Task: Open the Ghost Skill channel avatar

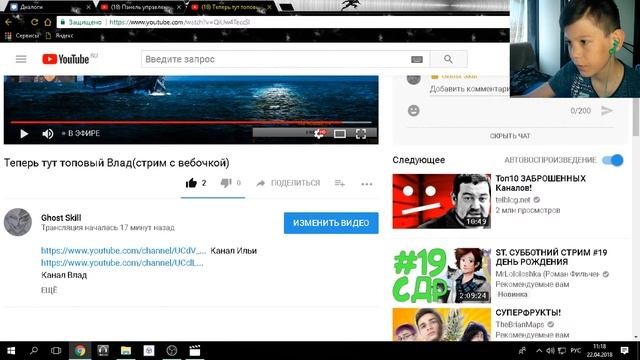Action: (18, 222)
